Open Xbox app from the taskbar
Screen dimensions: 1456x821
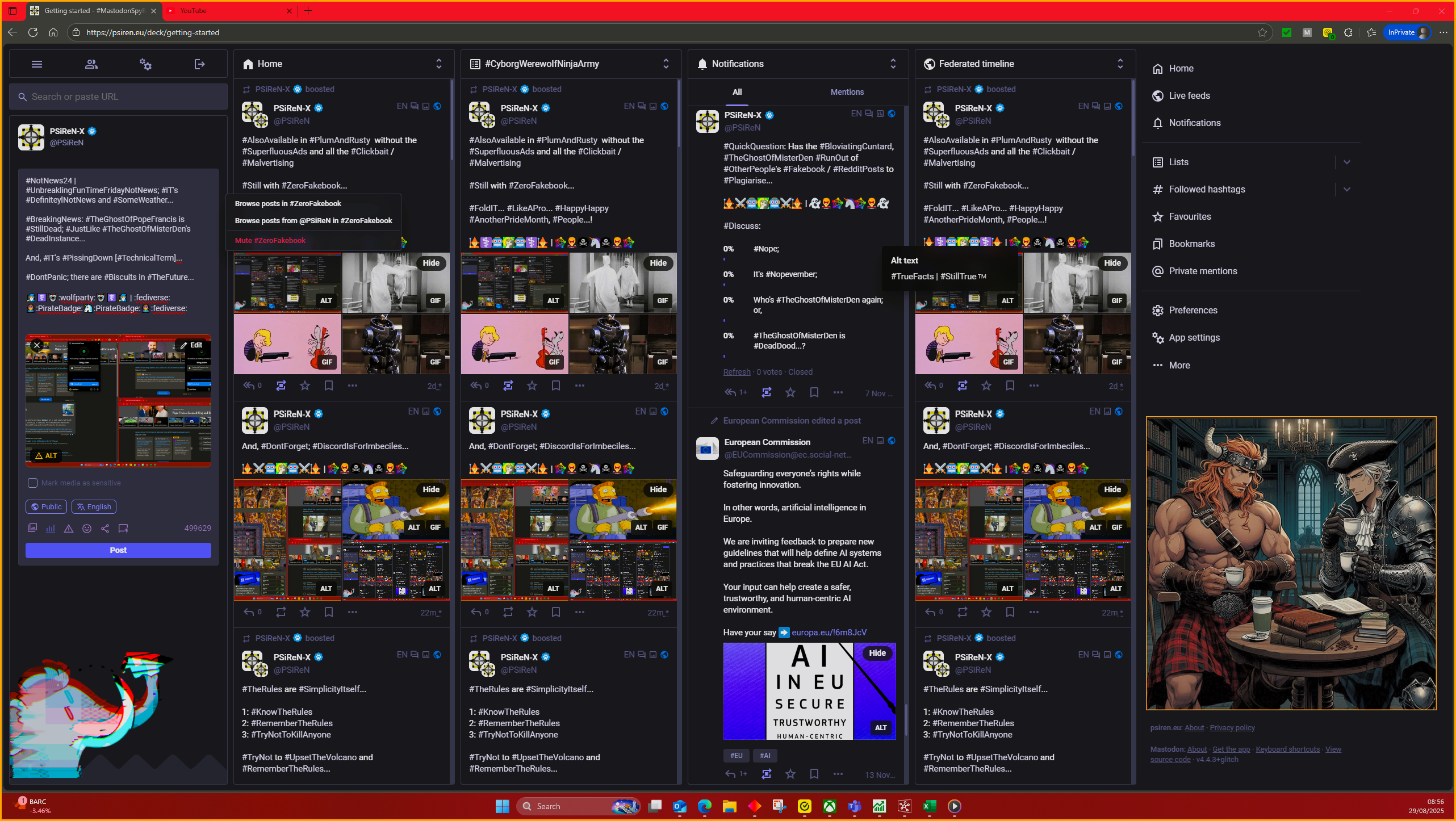tap(830, 806)
